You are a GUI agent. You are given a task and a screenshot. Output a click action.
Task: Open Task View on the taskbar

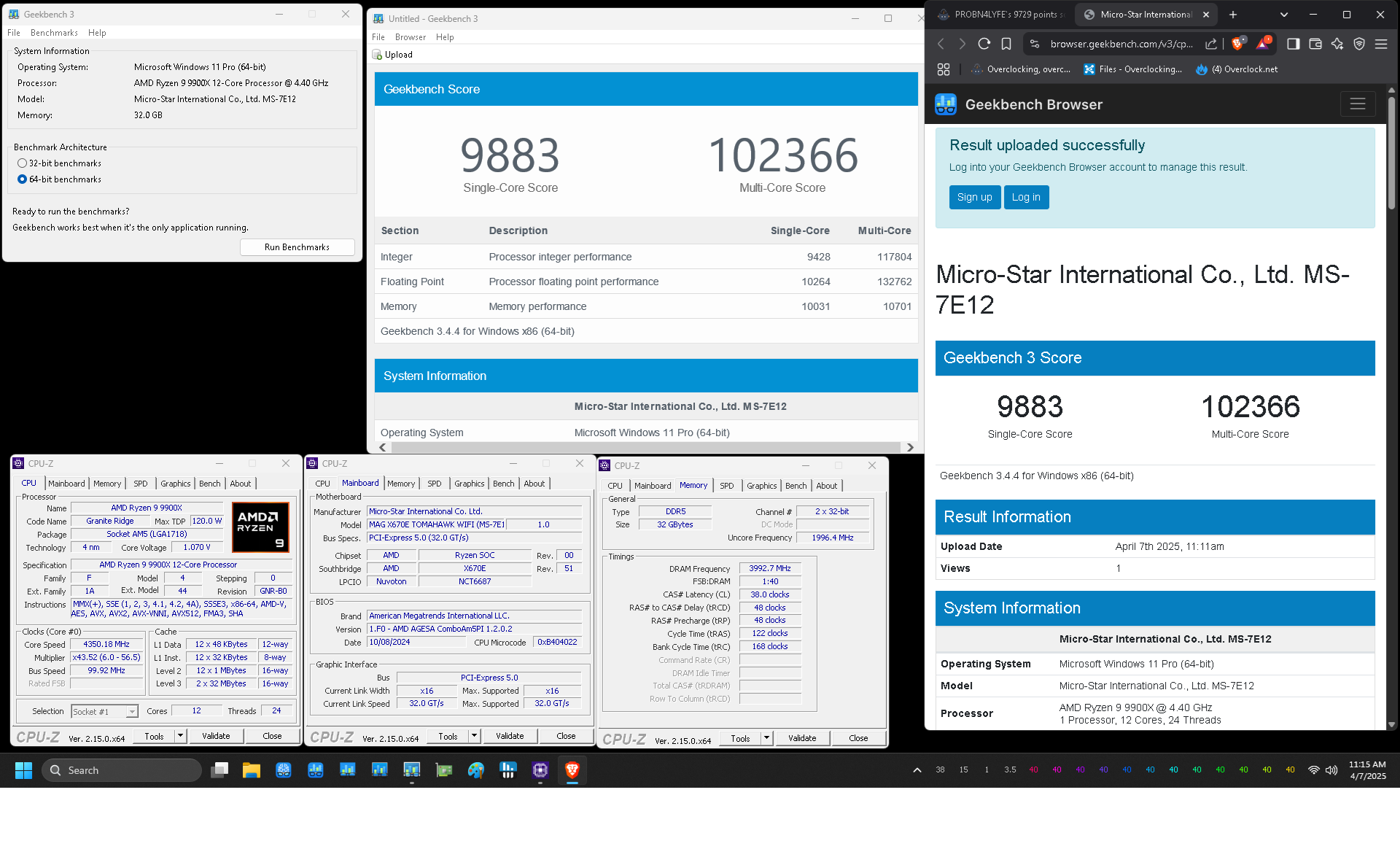click(x=219, y=769)
